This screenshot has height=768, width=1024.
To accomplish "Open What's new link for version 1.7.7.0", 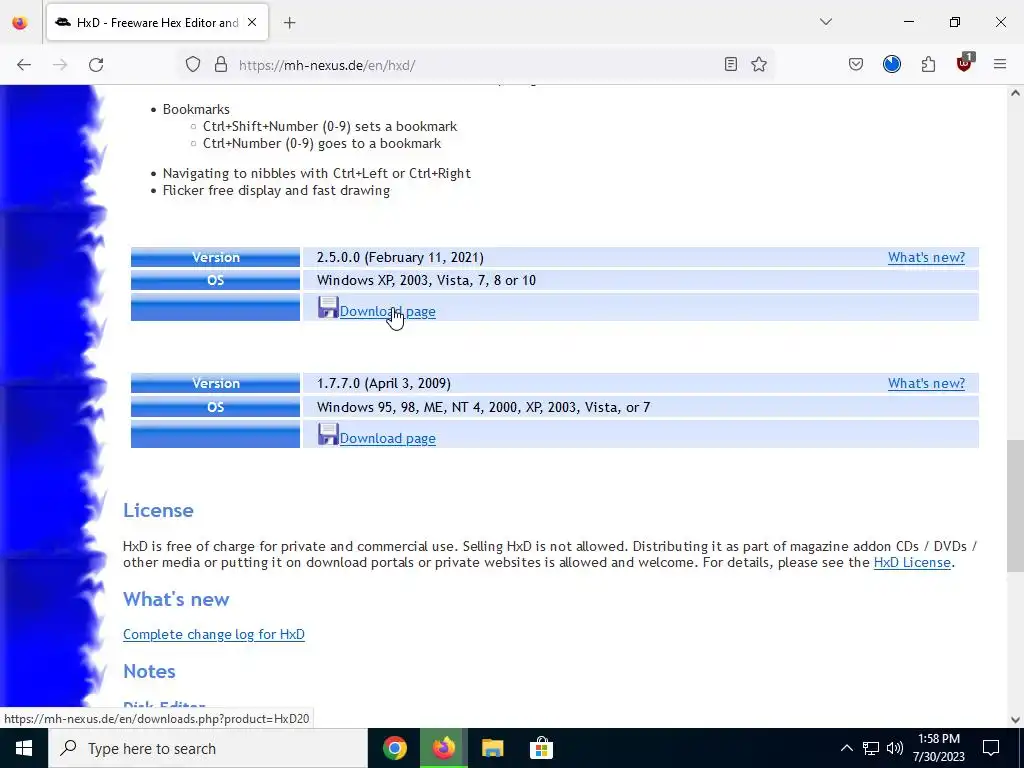I will [x=926, y=383].
